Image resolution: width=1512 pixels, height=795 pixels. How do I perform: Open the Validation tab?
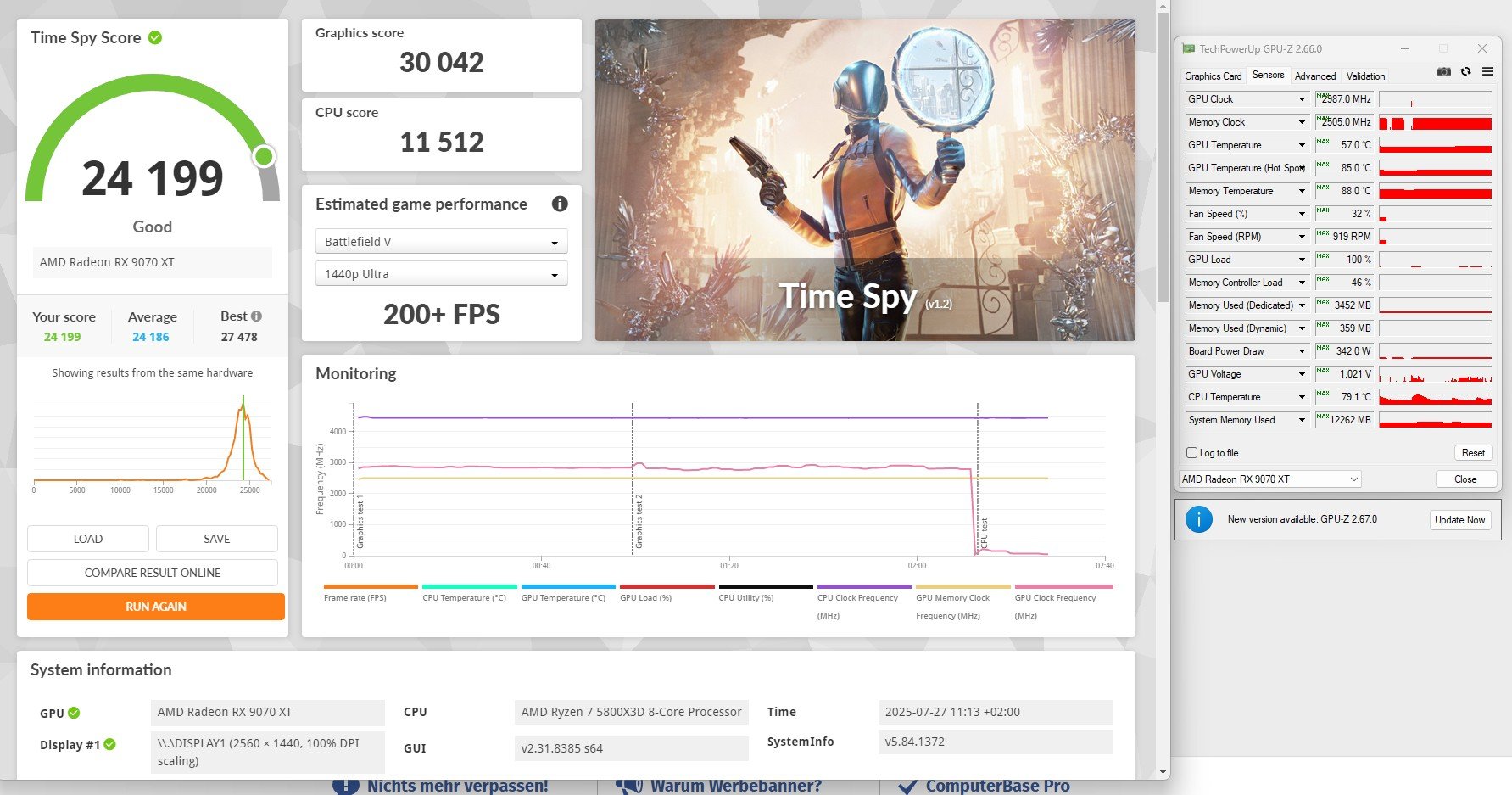1365,76
